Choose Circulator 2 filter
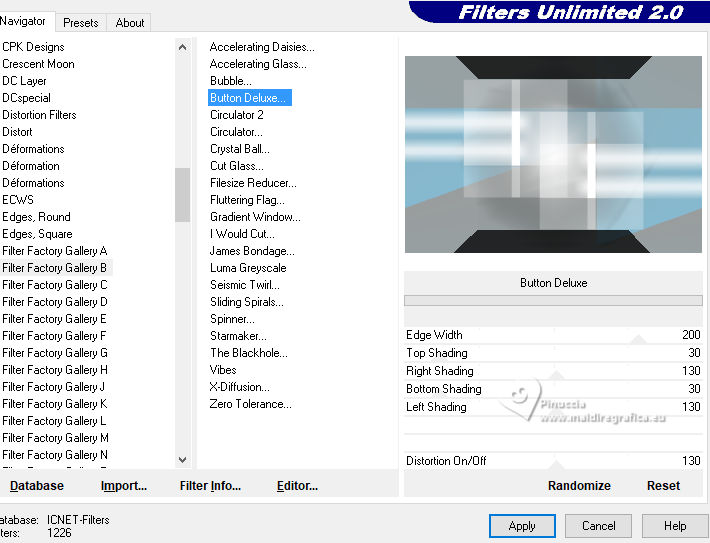 click(x=236, y=115)
